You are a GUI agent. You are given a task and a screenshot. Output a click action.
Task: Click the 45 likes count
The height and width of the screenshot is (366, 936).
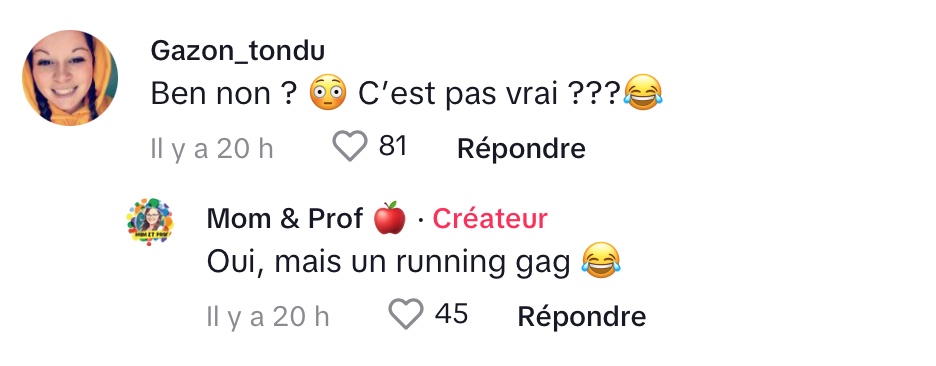click(x=451, y=314)
